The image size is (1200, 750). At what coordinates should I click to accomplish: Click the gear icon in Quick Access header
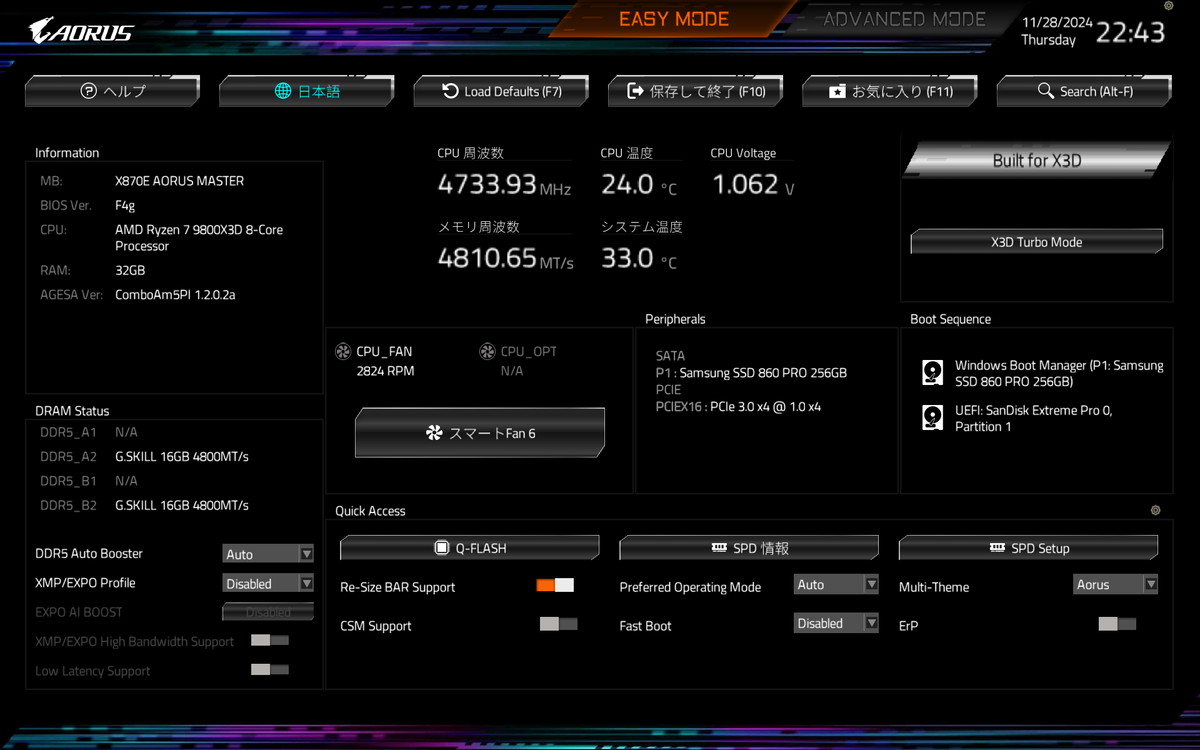pos(1155,510)
